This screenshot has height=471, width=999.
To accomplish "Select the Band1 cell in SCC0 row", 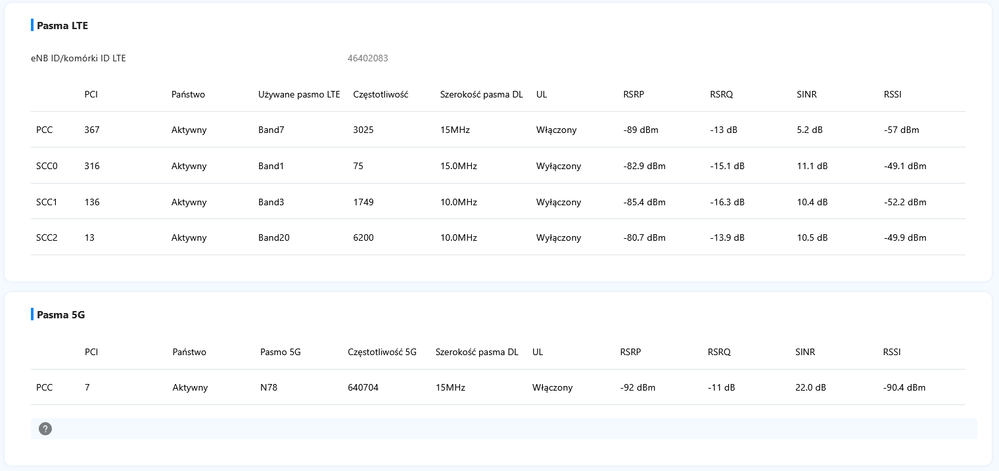I will point(272,166).
